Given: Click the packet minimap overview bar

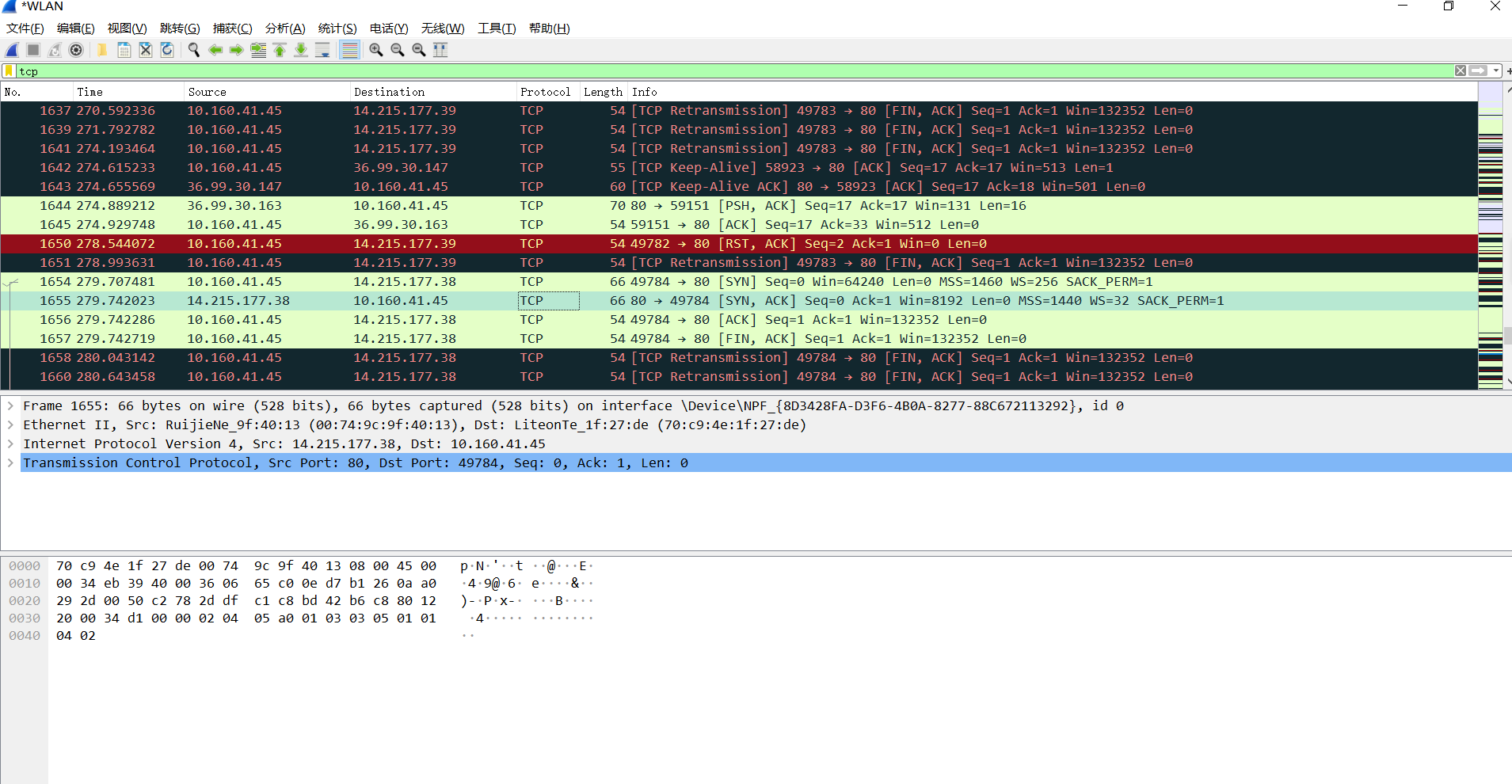Looking at the screenshot, I should (x=1491, y=236).
